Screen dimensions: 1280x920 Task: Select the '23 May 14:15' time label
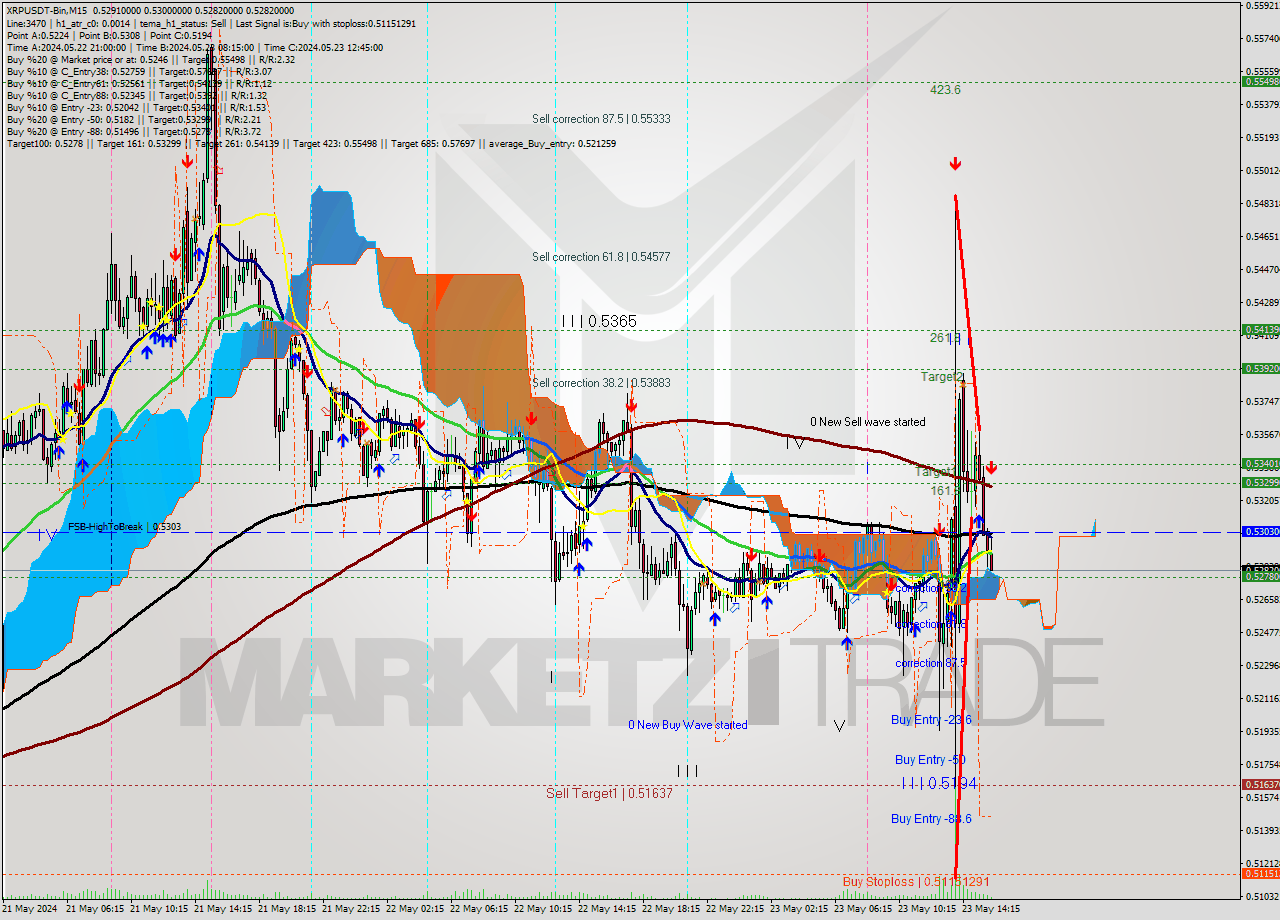pyautogui.click(x=991, y=909)
